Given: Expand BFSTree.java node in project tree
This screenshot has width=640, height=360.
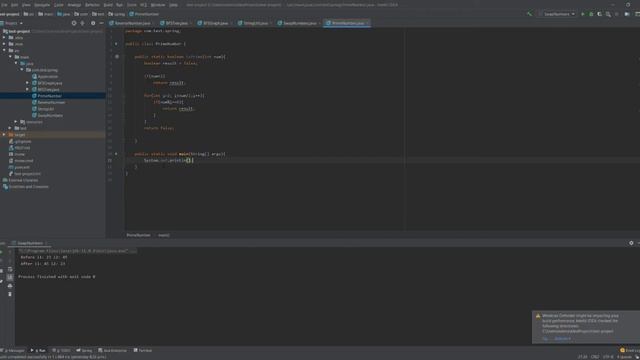Looking at the screenshot, I should click(x=27, y=89).
